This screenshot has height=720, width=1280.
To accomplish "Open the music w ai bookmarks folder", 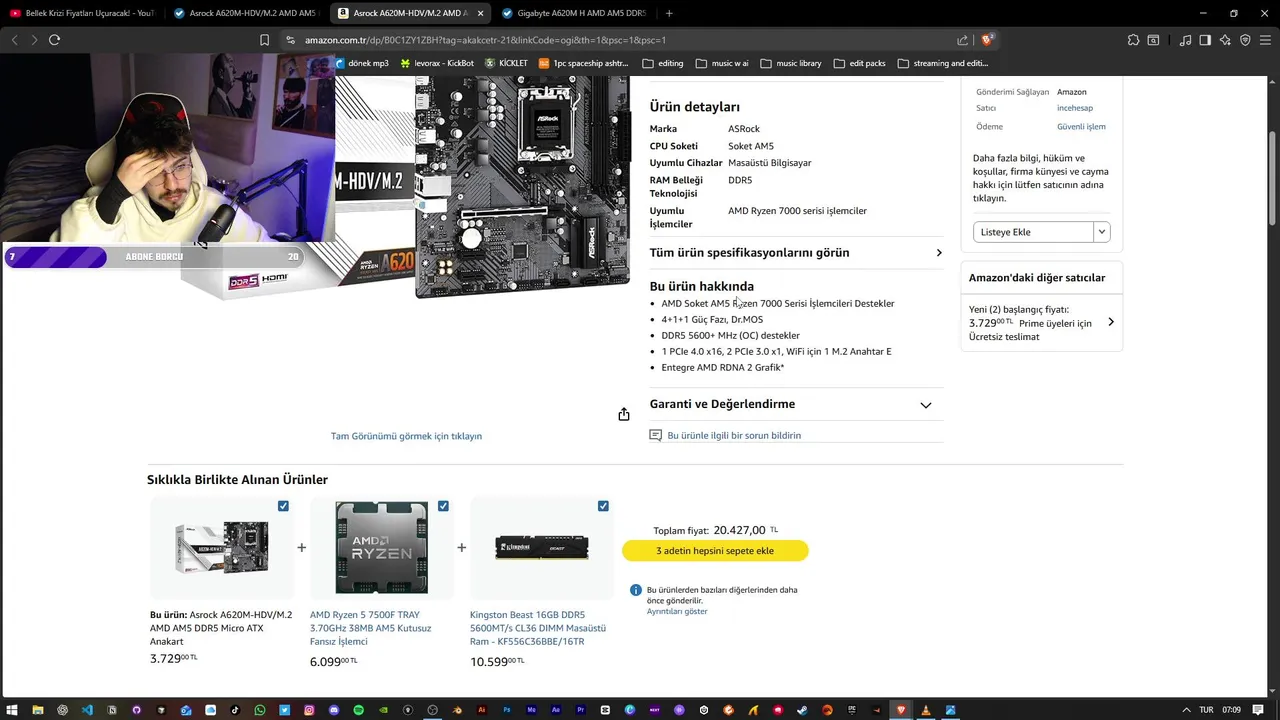I will [x=722, y=63].
